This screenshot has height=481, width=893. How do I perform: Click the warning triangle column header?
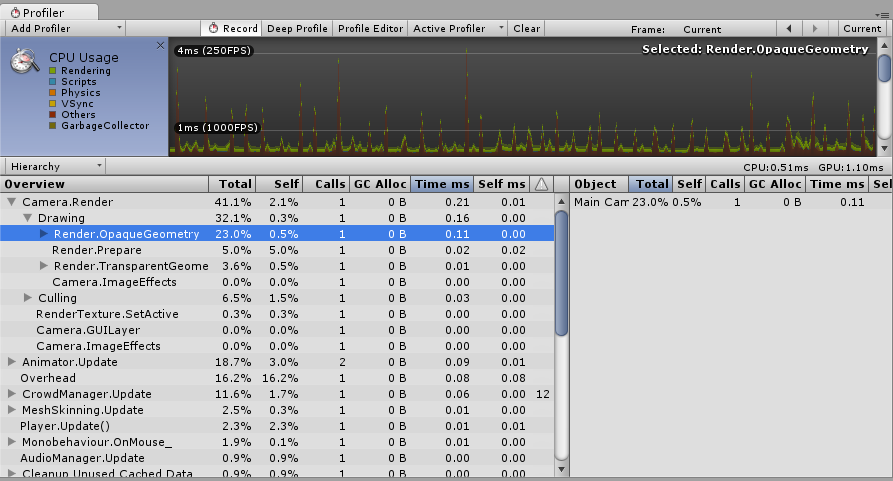[x=542, y=184]
